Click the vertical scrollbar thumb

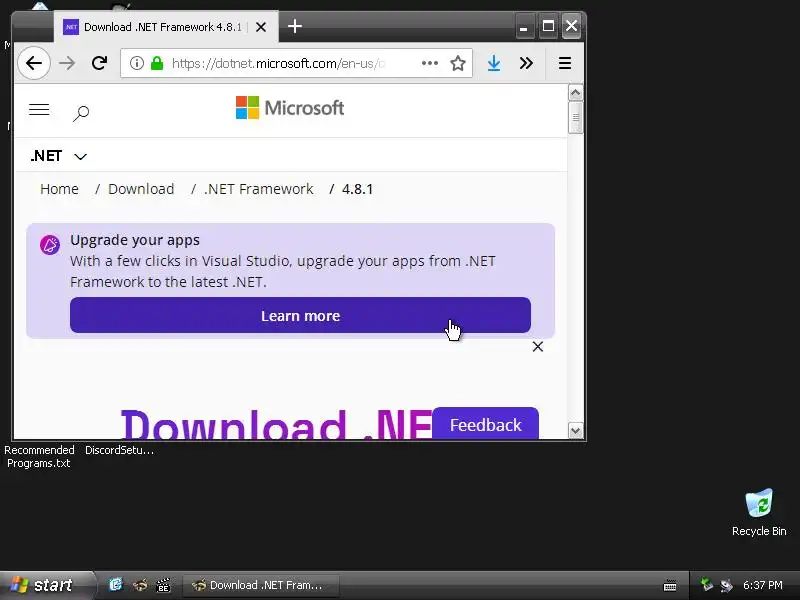click(575, 118)
